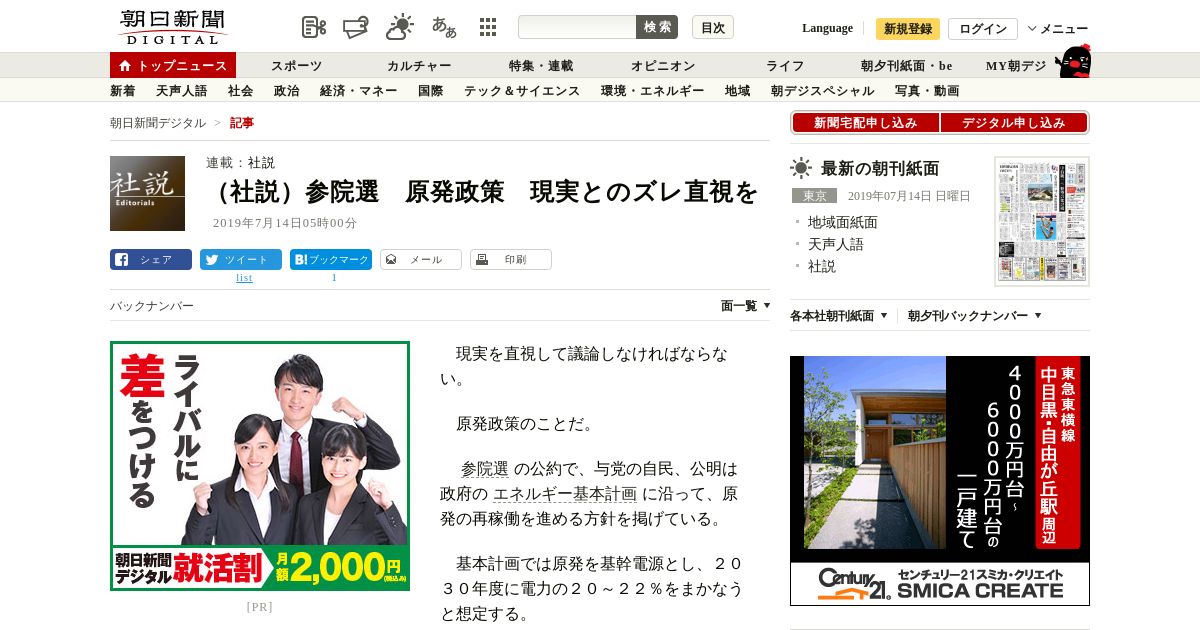Image resolution: width=1200 pixels, height=630 pixels.
Task: Go to 環境・エネルギー submenu
Action: (653, 91)
